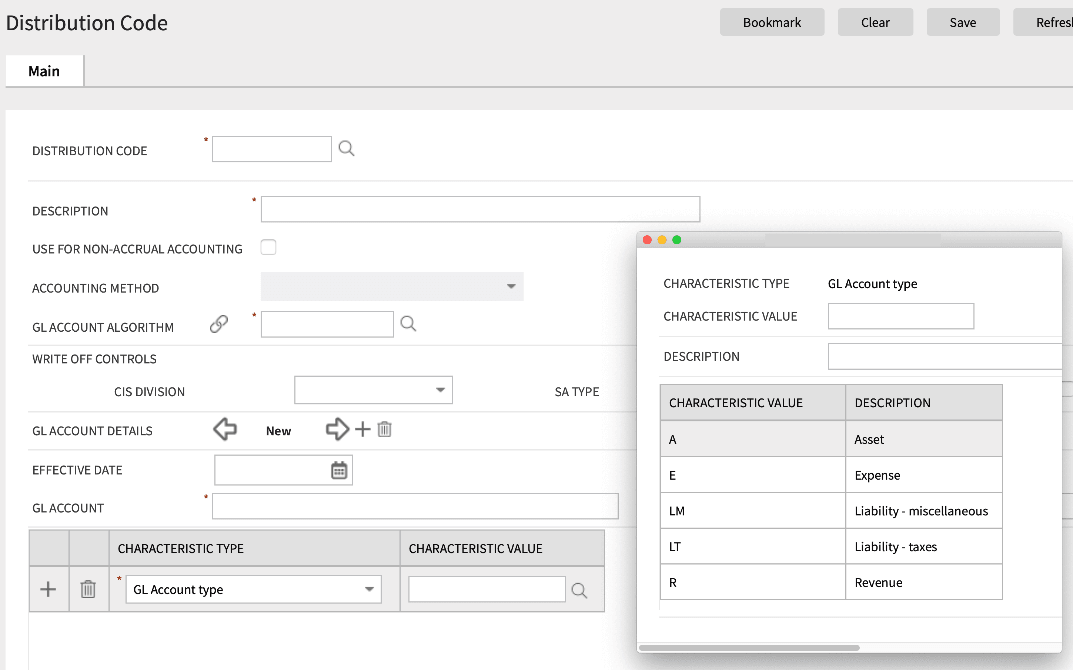Click New under GL Account Details
The height and width of the screenshot is (670, 1073).
point(278,430)
